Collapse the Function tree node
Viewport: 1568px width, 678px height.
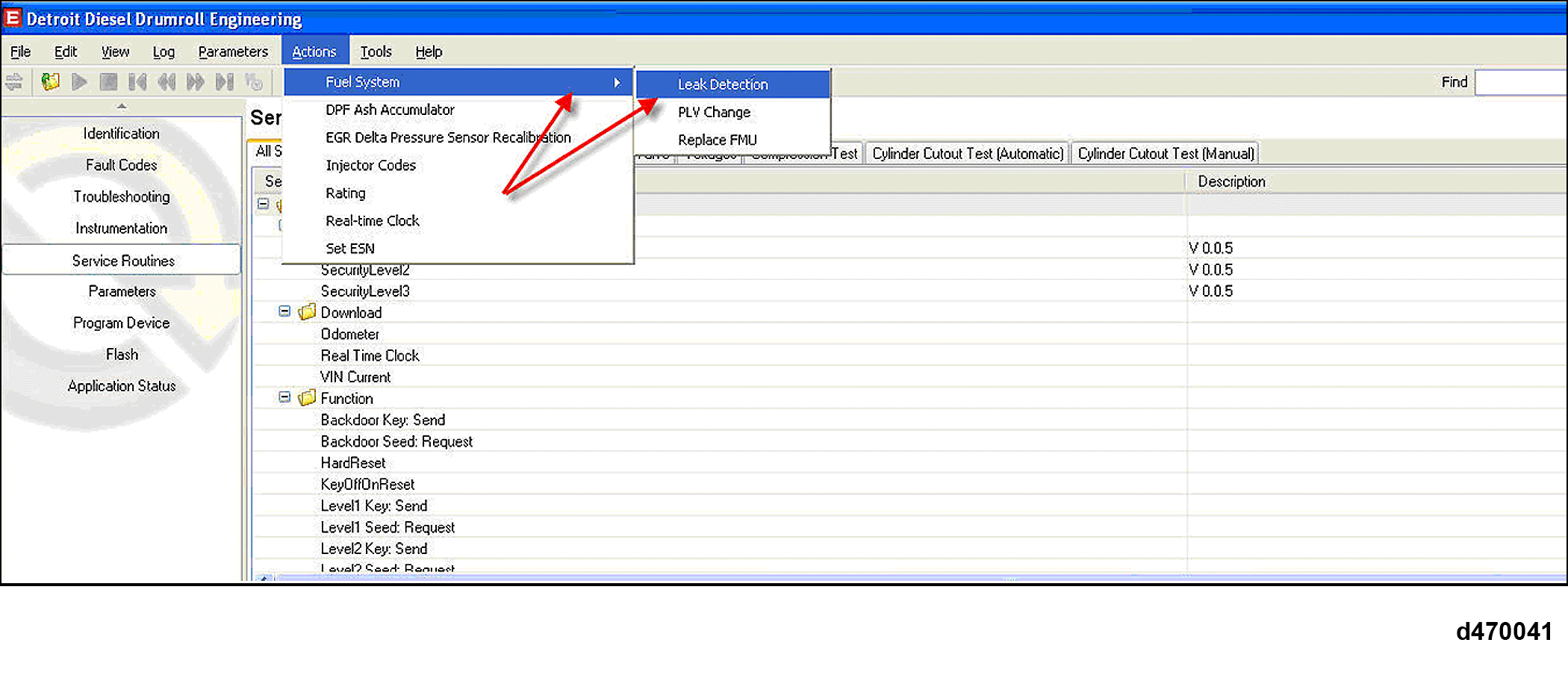pos(284,397)
